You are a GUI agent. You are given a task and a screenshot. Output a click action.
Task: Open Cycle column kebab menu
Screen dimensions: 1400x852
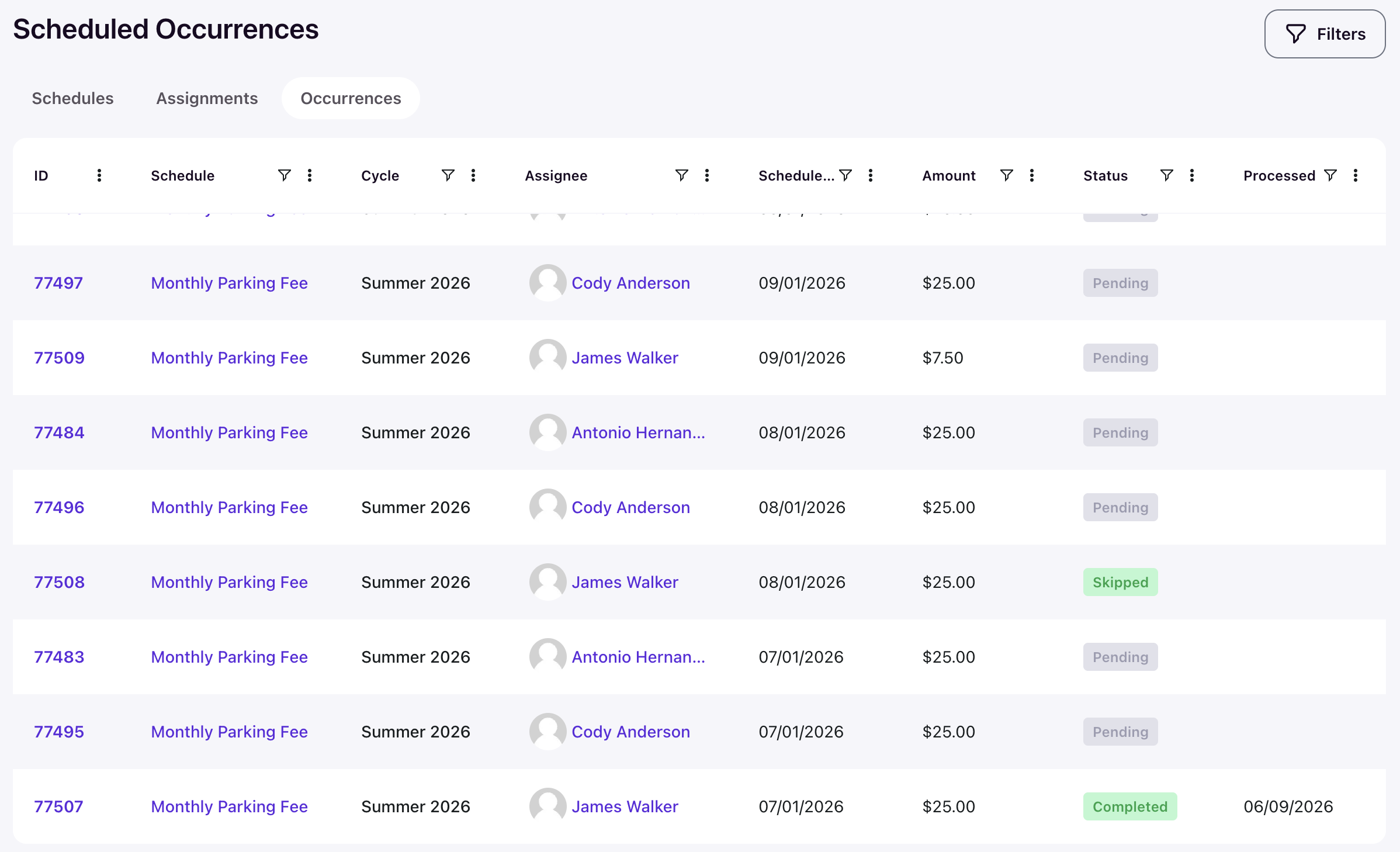473,175
